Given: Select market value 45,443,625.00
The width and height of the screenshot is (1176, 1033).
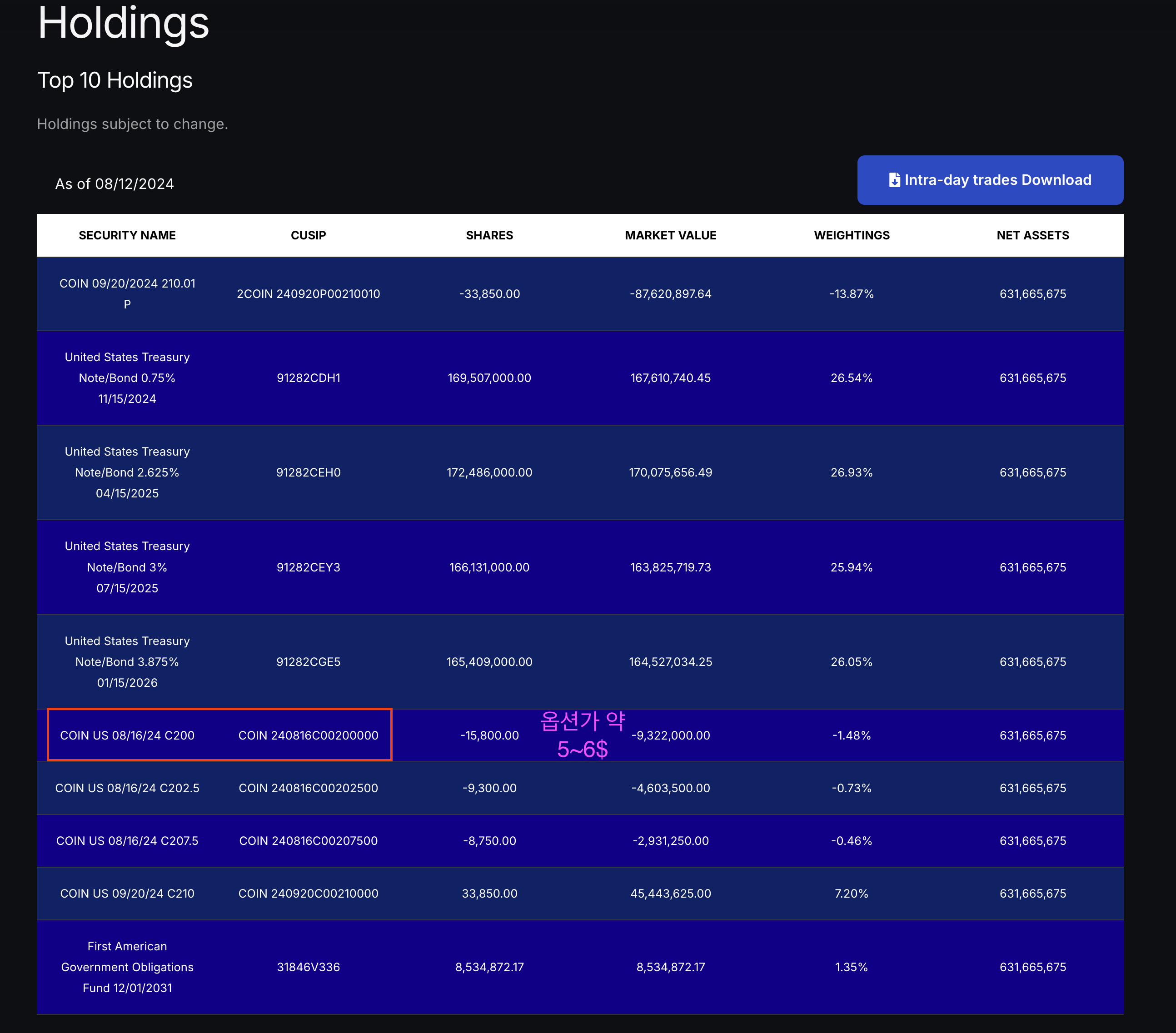Looking at the screenshot, I should click(x=671, y=893).
